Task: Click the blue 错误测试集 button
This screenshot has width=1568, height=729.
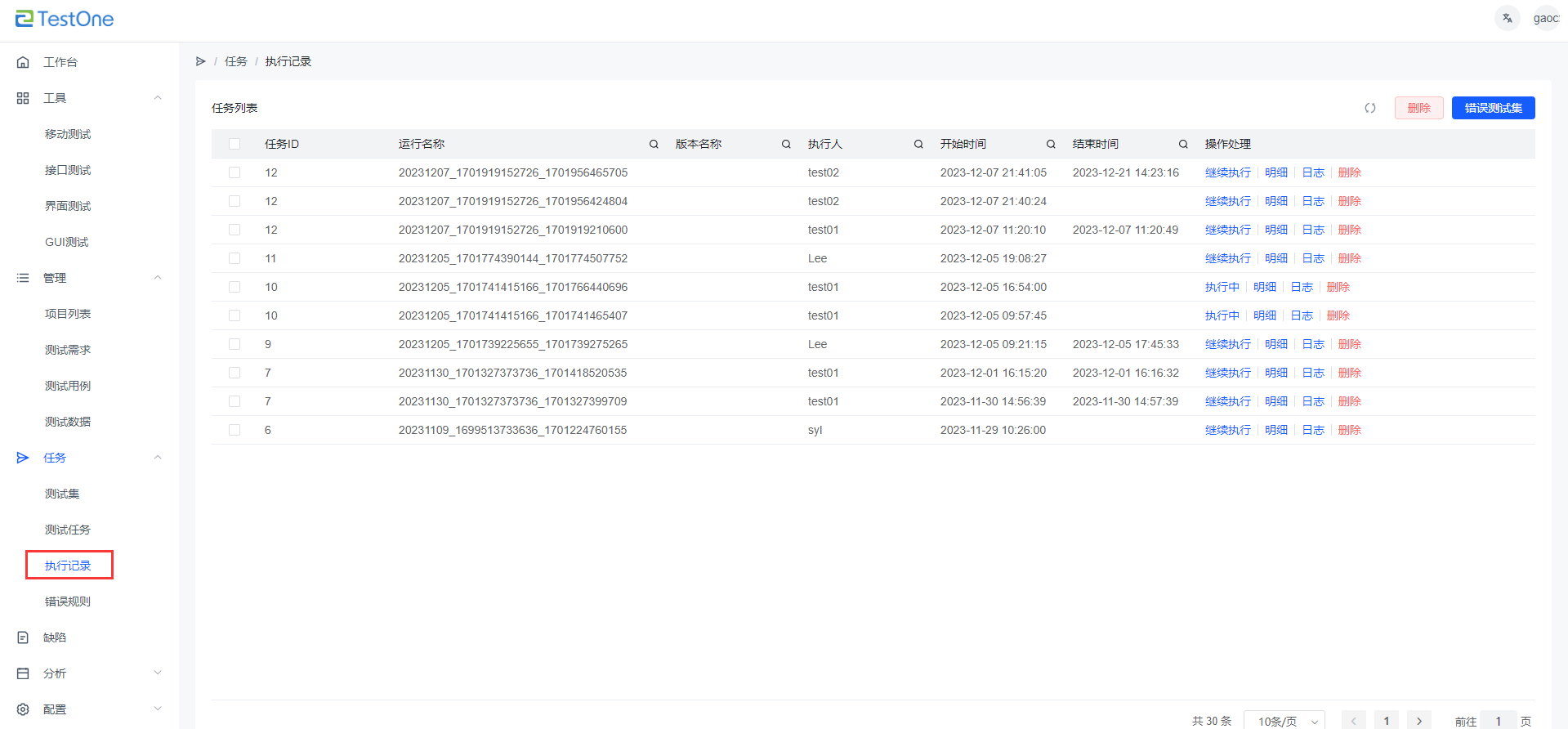Action: (x=1493, y=108)
